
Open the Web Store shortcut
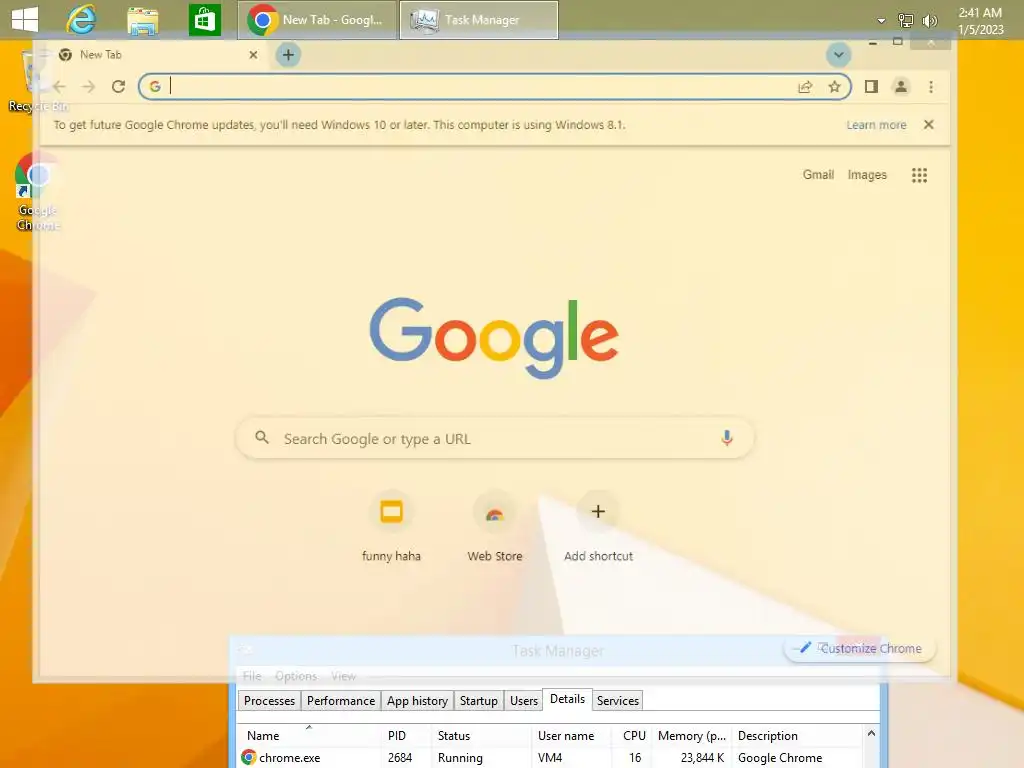coord(494,528)
